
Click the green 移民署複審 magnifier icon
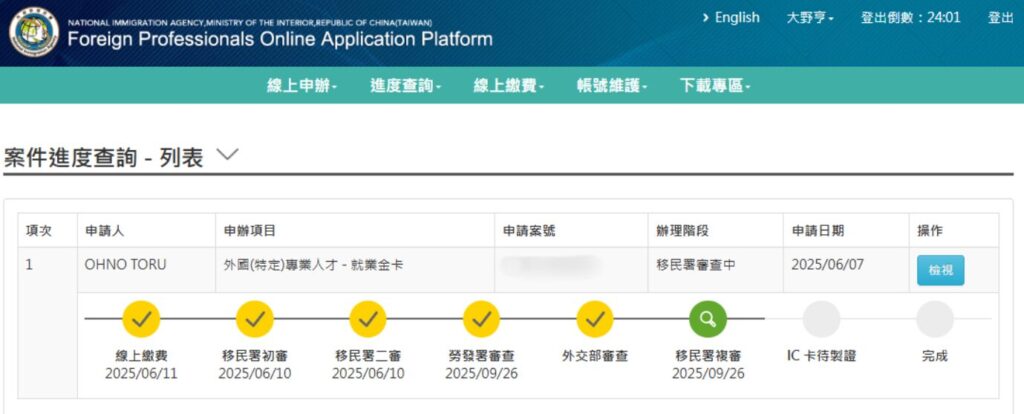pos(708,319)
